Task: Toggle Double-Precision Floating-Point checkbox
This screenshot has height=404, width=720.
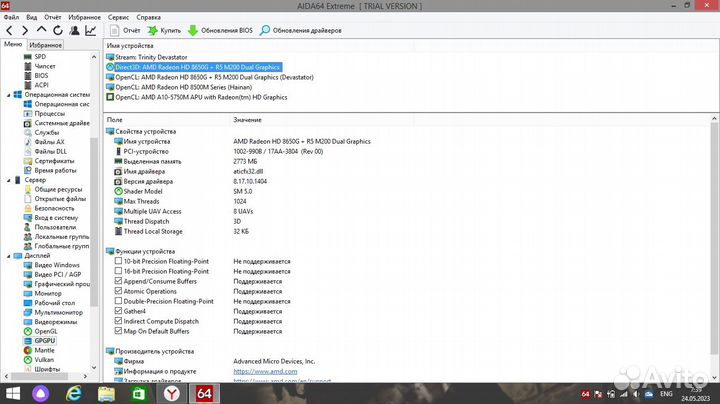Action: pos(118,301)
